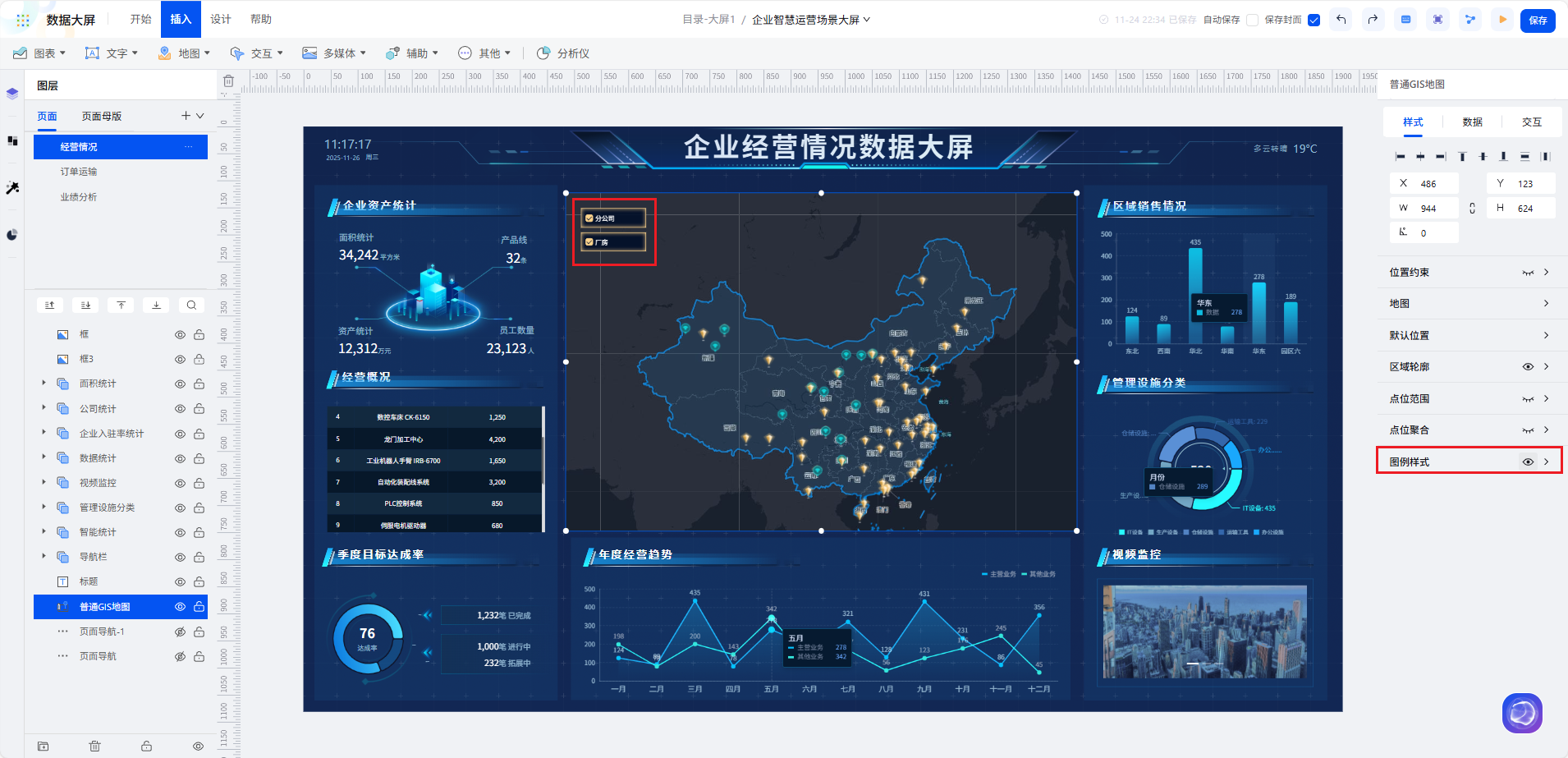1568x758 pixels.
Task: Uncheck the 保存封面 checkbox
Action: point(1314,20)
